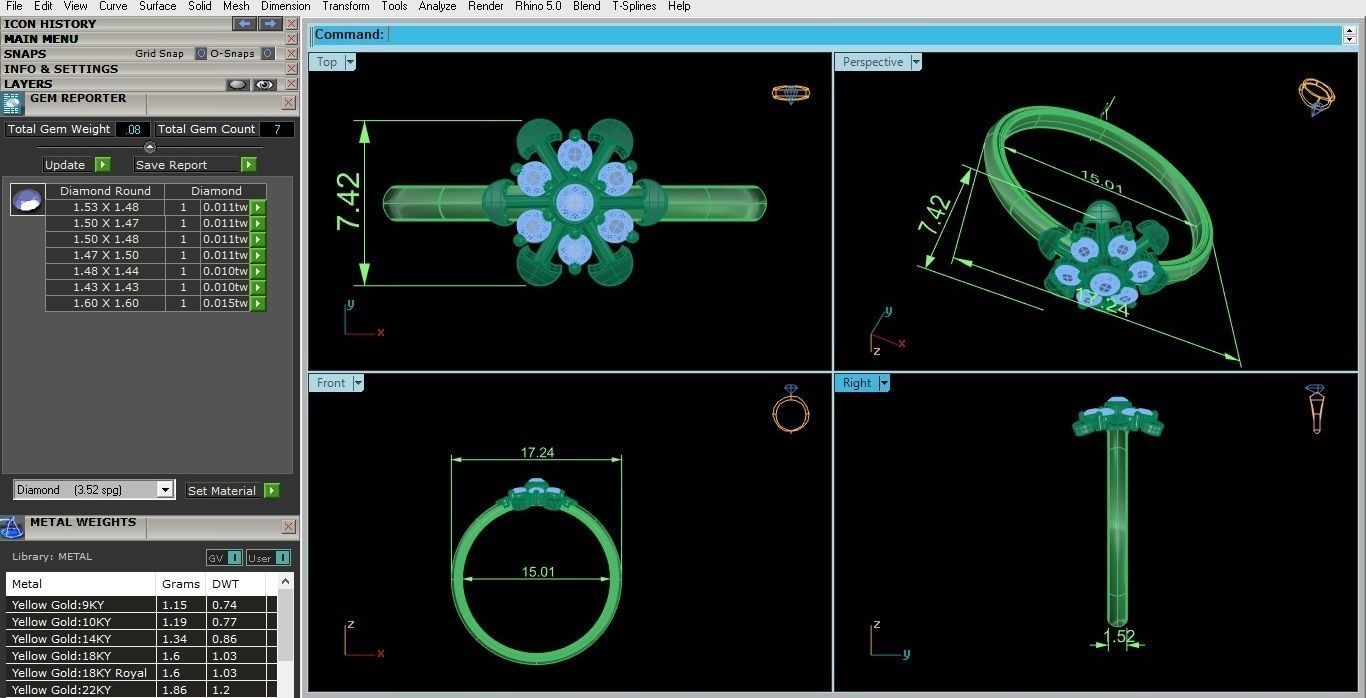Close the Gem Reporter panel

(x=288, y=102)
